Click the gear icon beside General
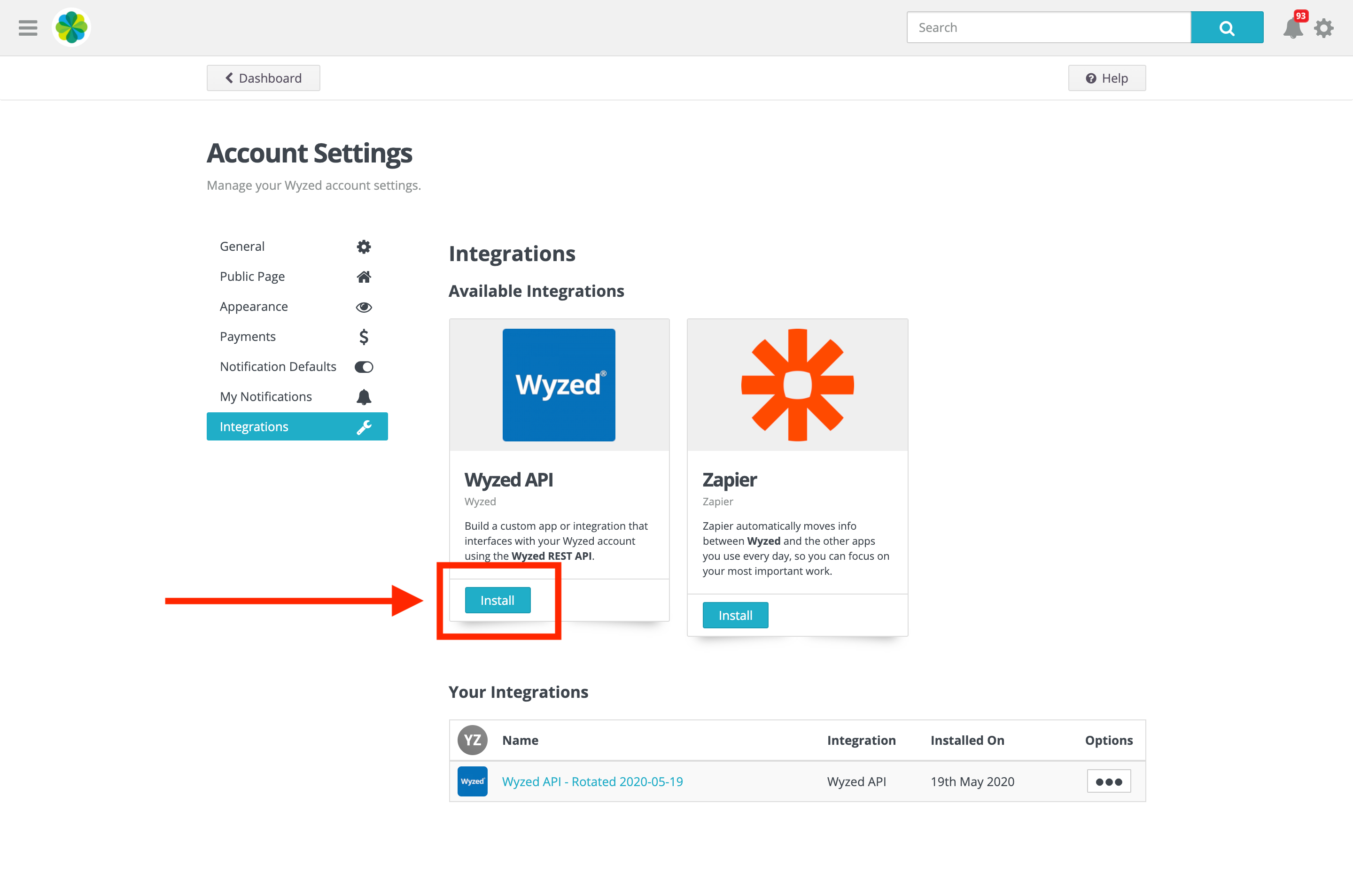 tap(364, 246)
